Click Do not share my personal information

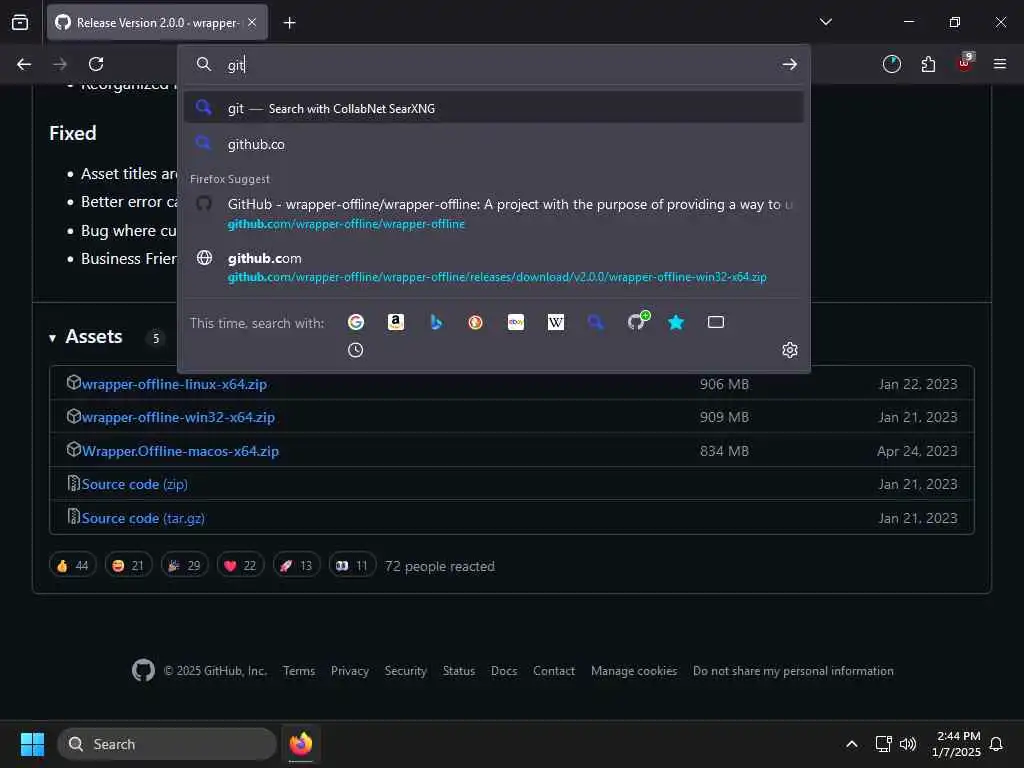click(x=793, y=671)
